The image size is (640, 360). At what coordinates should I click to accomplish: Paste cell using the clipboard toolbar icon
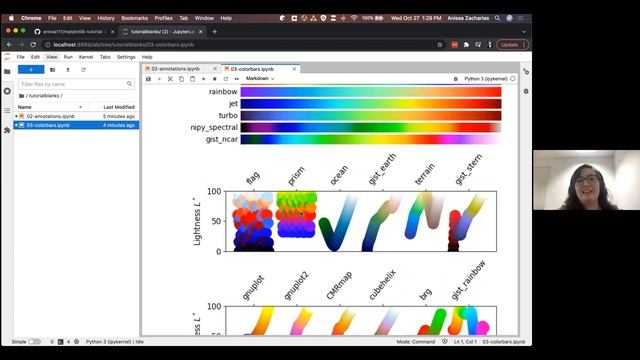[x=193, y=79]
